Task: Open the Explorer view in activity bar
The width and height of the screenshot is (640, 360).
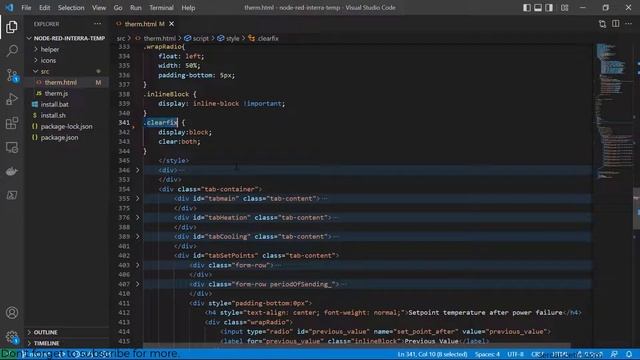Action: point(12,27)
